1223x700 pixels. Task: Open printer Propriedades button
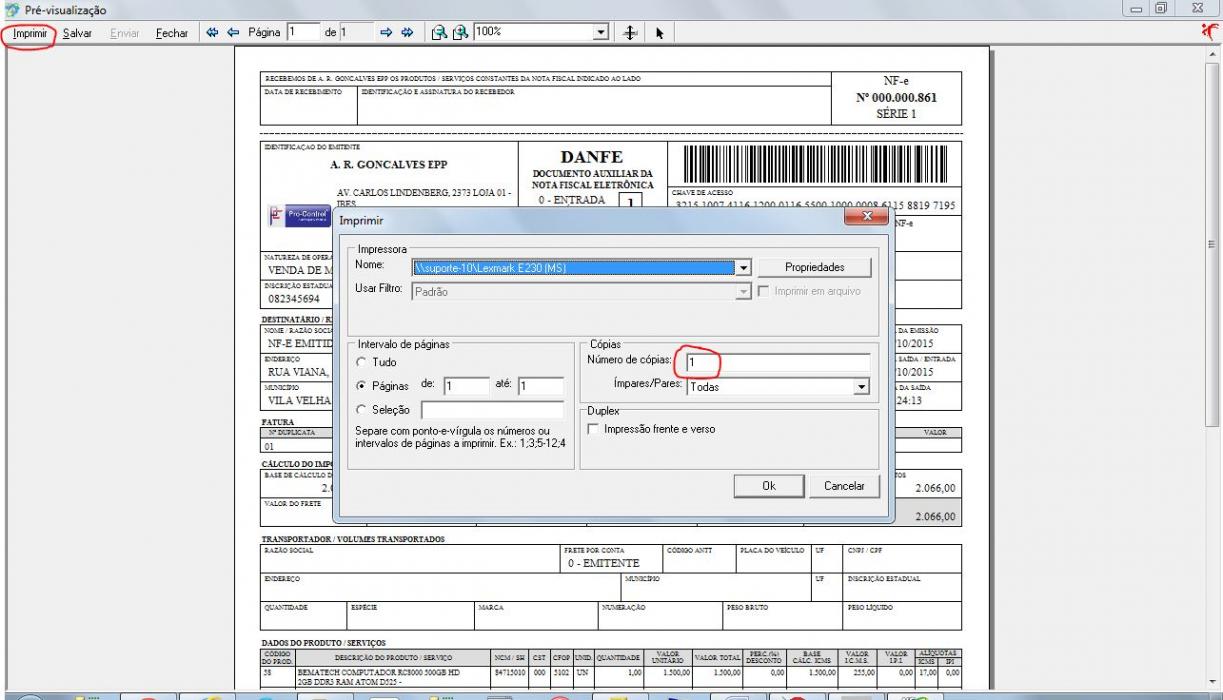click(814, 268)
